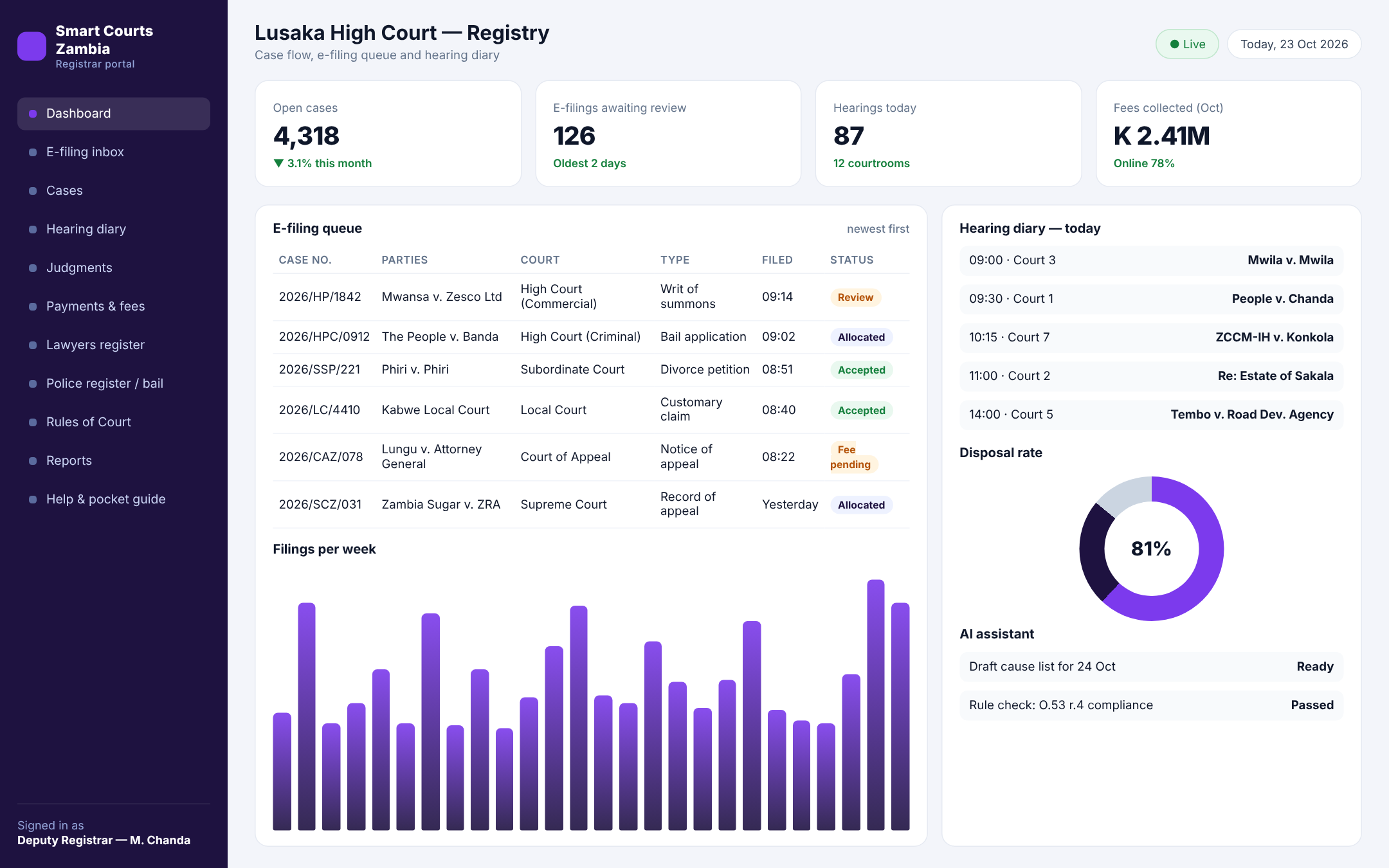Open Help & pocket guide
1389x868 pixels.
tap(114, 500)
